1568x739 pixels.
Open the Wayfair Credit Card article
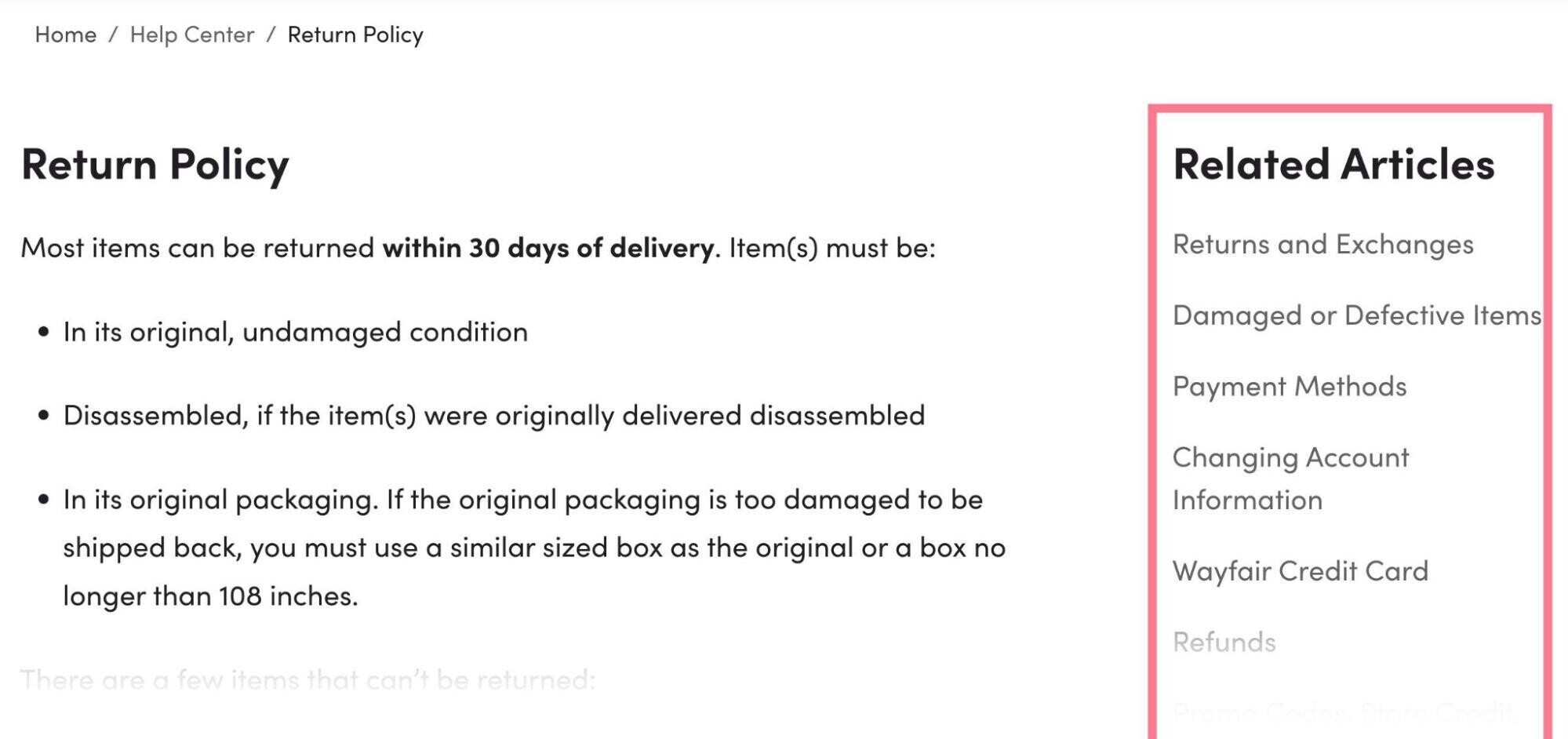pos(1301,571)
